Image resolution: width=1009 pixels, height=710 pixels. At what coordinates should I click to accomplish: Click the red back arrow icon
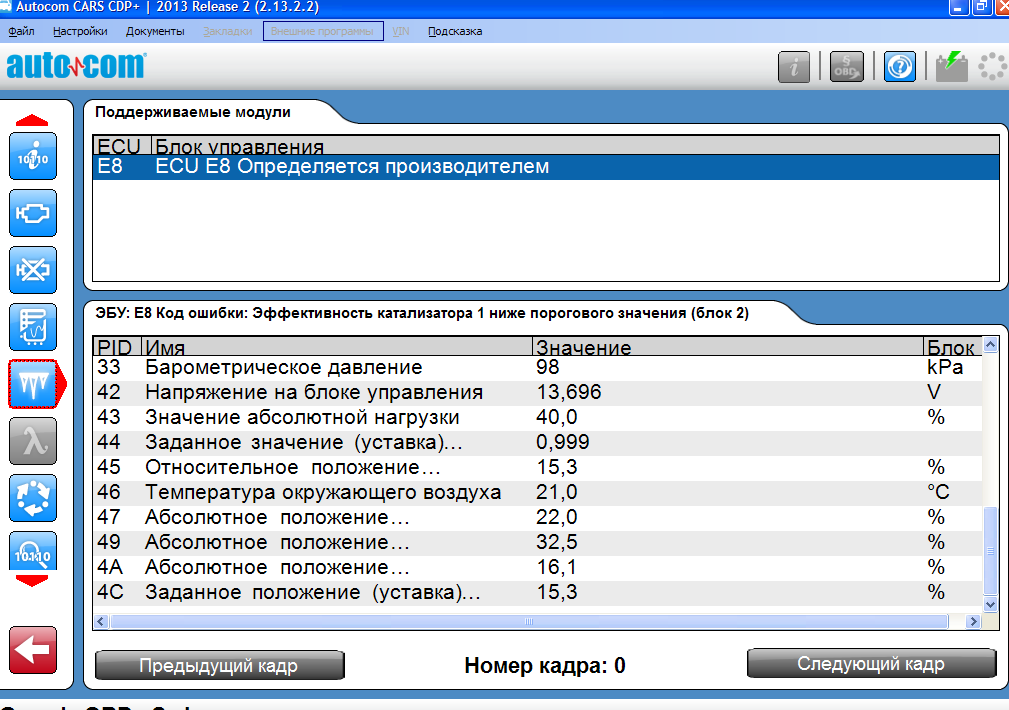pos(32,650)
